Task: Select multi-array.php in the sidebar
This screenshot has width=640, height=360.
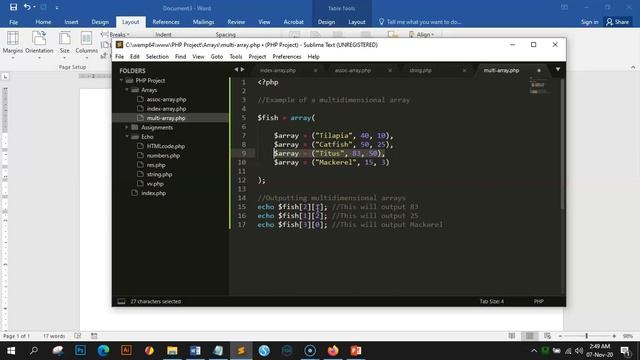Action: [x=166, y=118]
